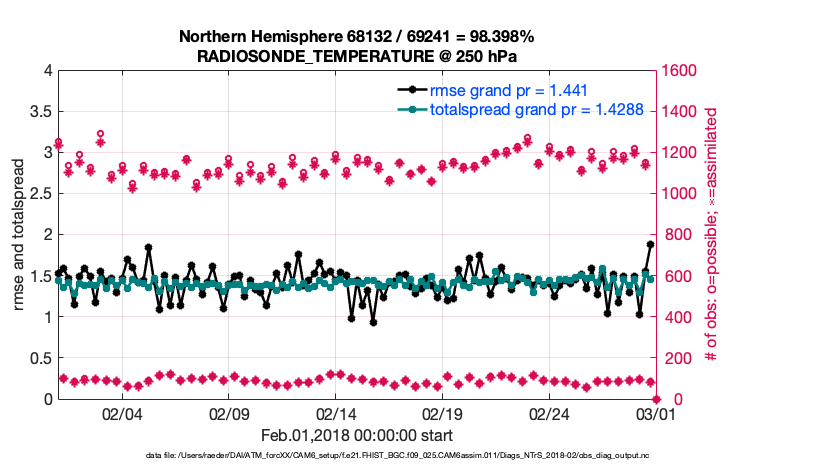Select the 02/14 date tick label
Viewport: 830px width, 470px height.
[x=336, y=413]
